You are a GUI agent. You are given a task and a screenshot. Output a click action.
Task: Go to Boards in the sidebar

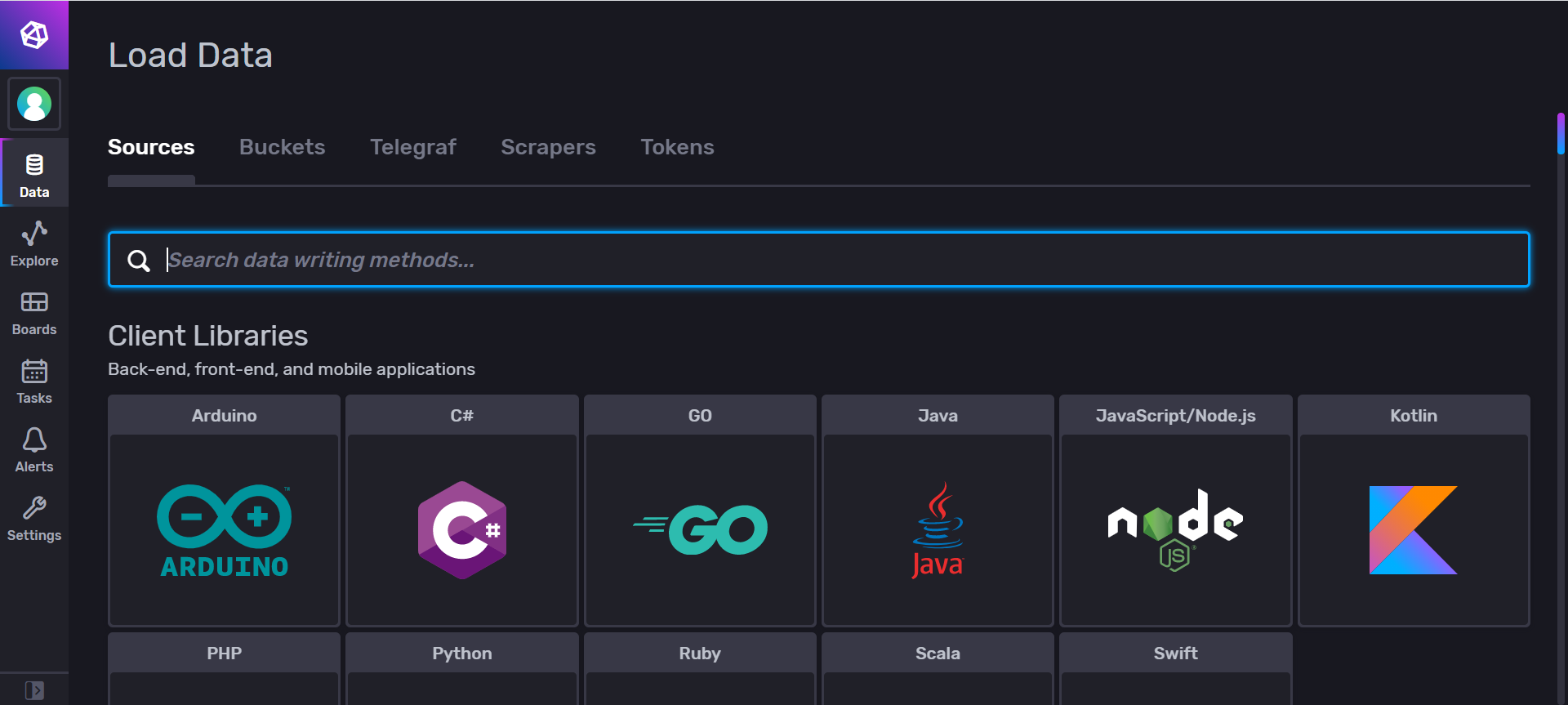34,314
